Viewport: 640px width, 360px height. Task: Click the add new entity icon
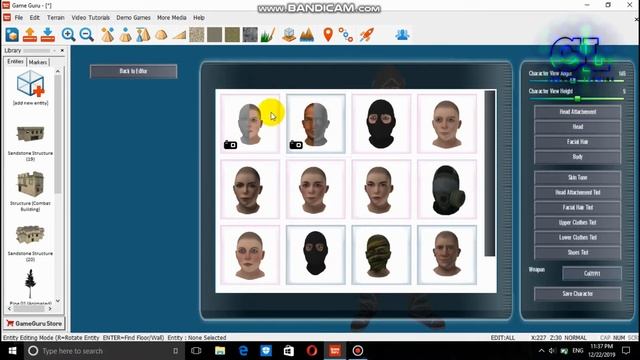(31, 84)
